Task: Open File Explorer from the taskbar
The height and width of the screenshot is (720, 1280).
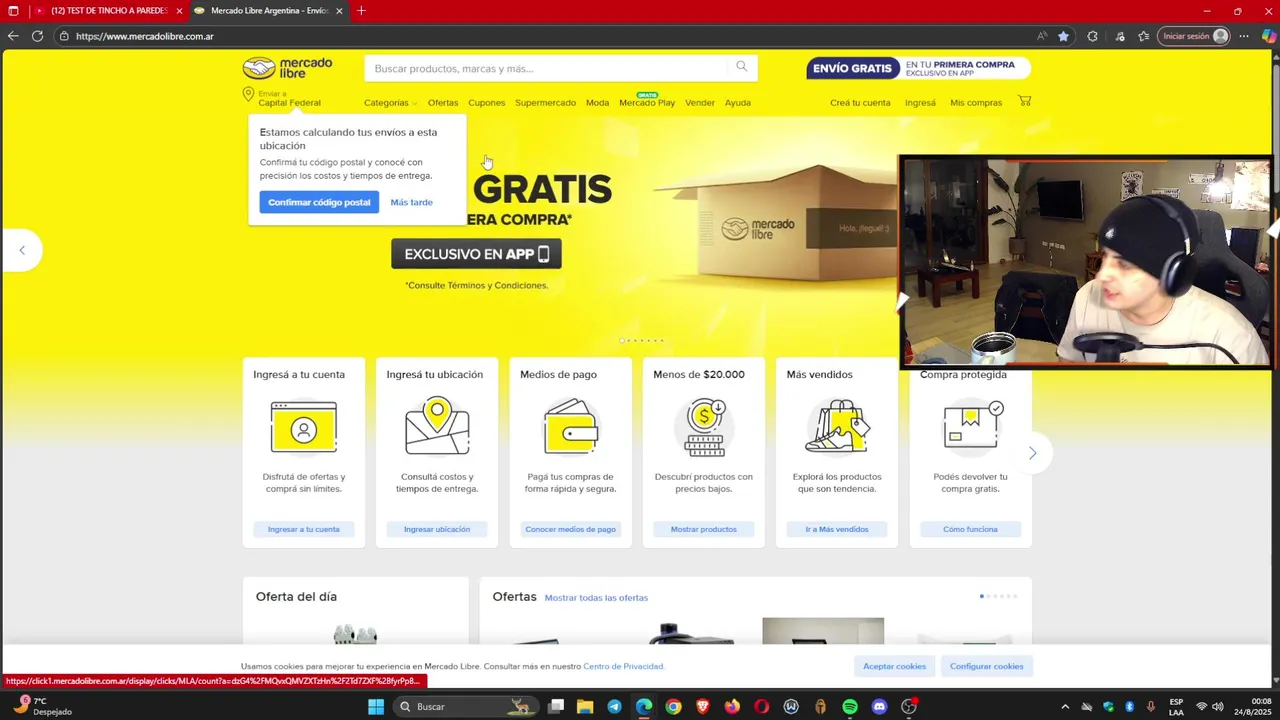Action: pyautogui.click(x=585, y=707)
